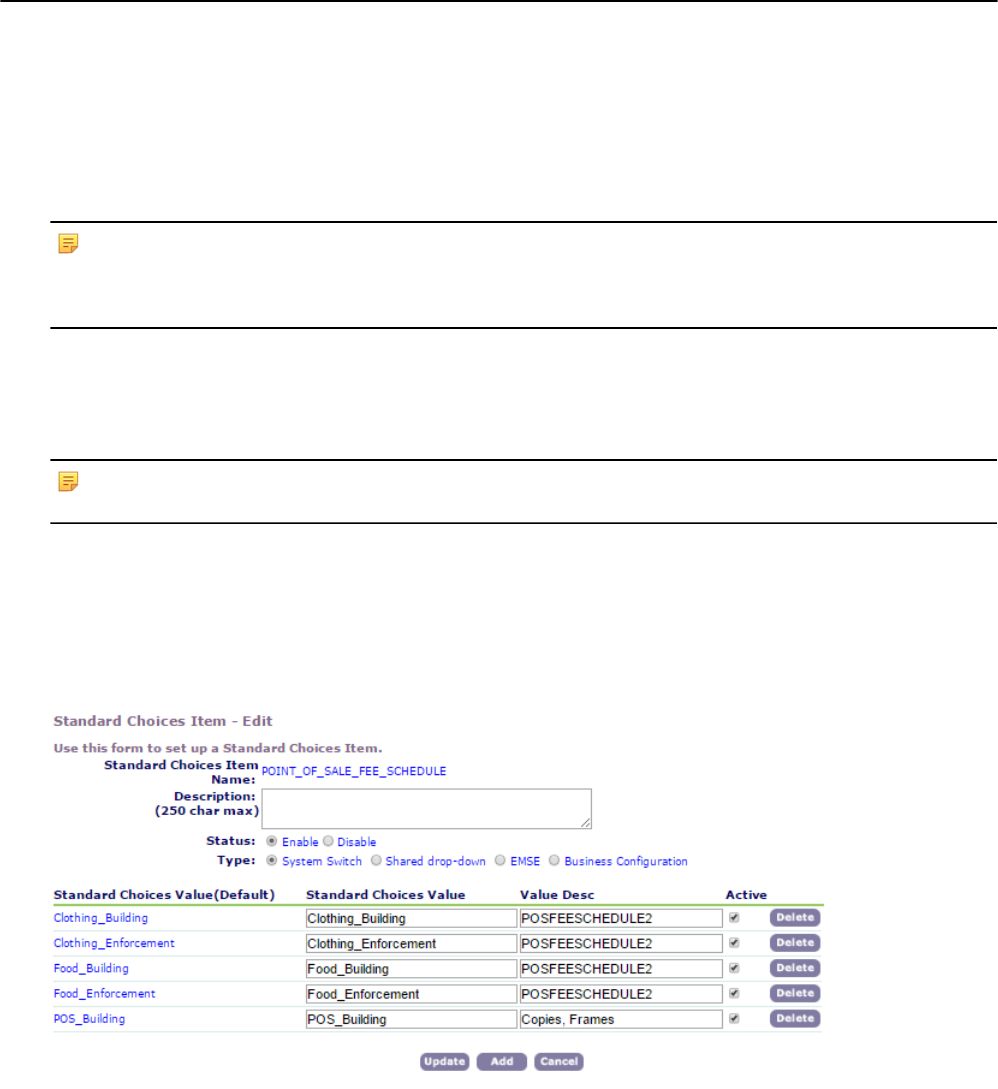
Task: Toggle Active checkbox for POS_Building row
Action: 734,1018
